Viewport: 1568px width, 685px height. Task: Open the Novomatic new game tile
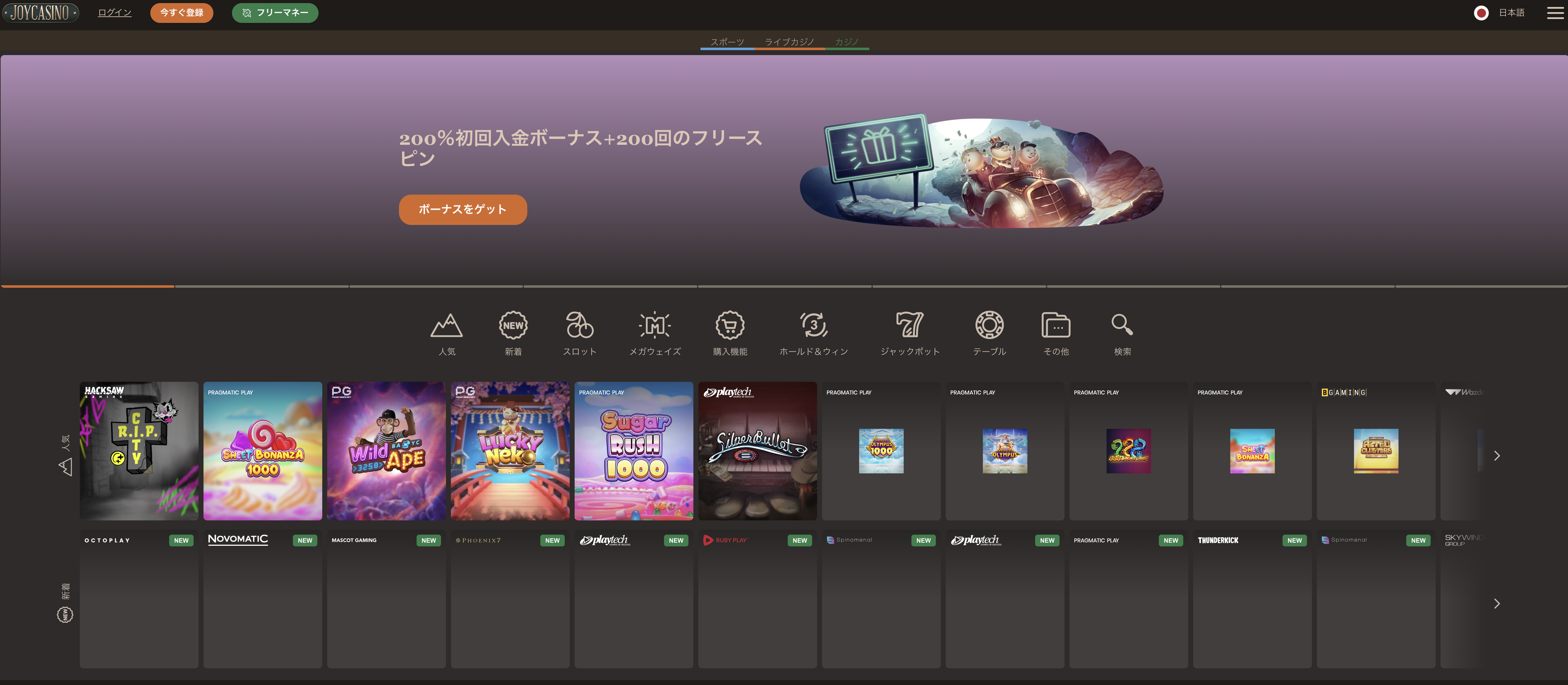pos(262,599)
